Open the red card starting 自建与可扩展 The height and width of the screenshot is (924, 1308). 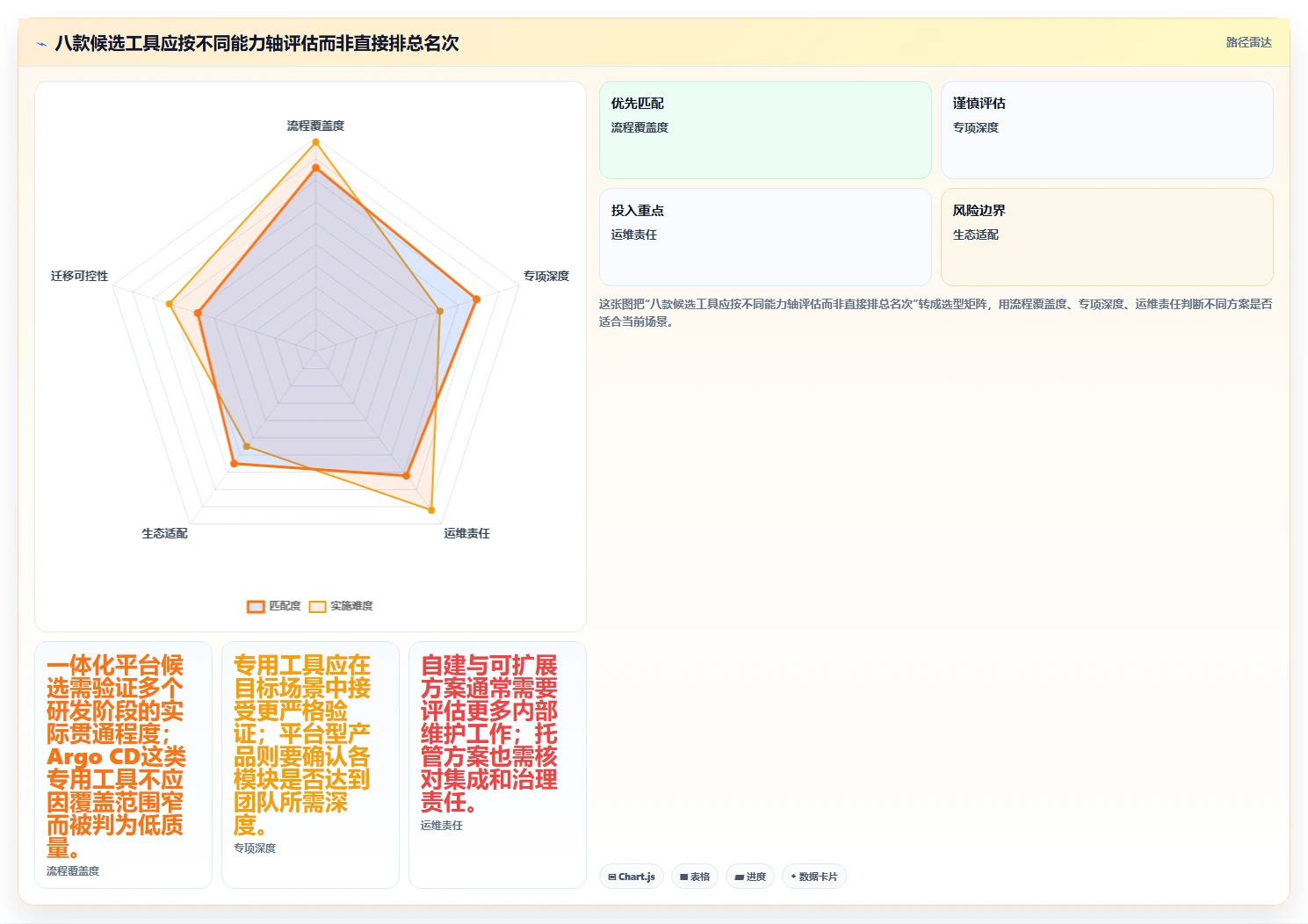click(497, 765)
